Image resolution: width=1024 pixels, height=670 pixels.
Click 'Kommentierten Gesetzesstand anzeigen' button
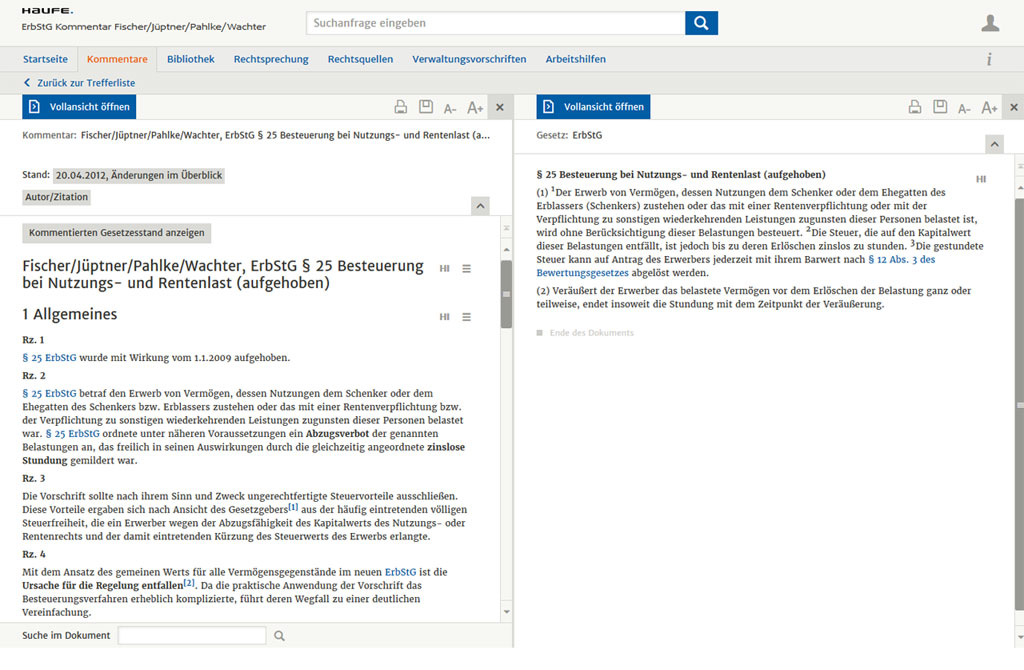[116, 232]
